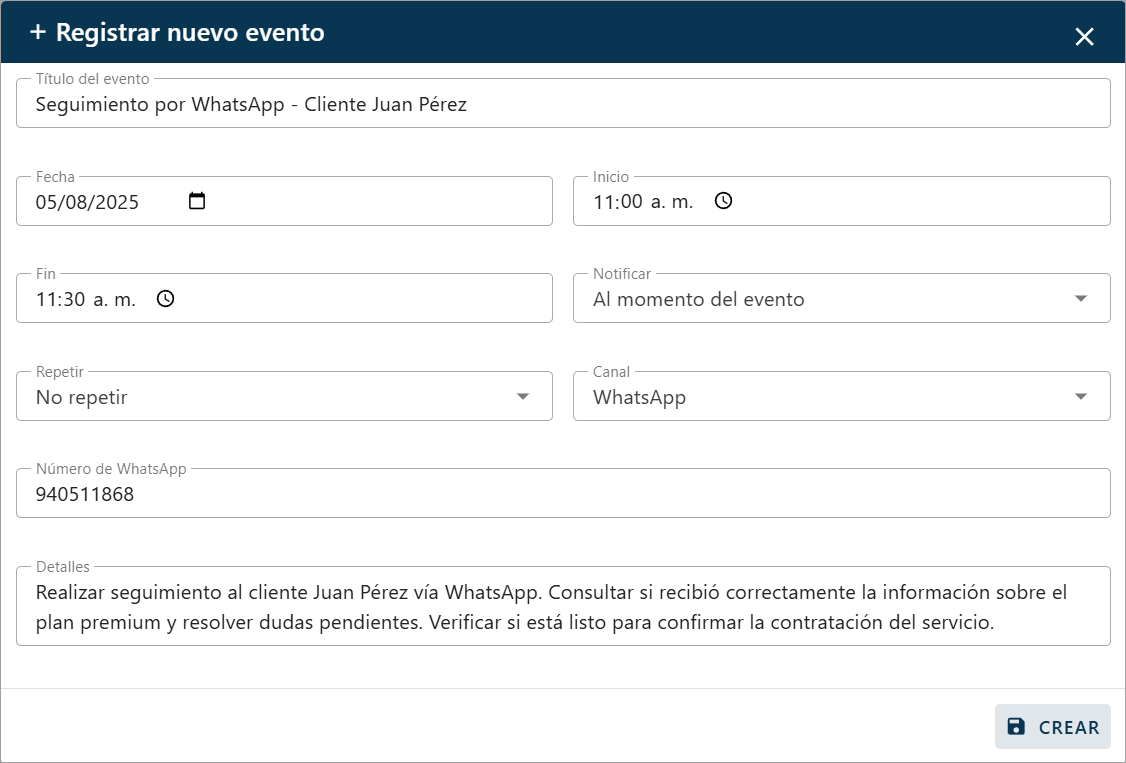Click the plus icon in the header
This screenshot has width=1126, height=763.
[x=38, y=32]
